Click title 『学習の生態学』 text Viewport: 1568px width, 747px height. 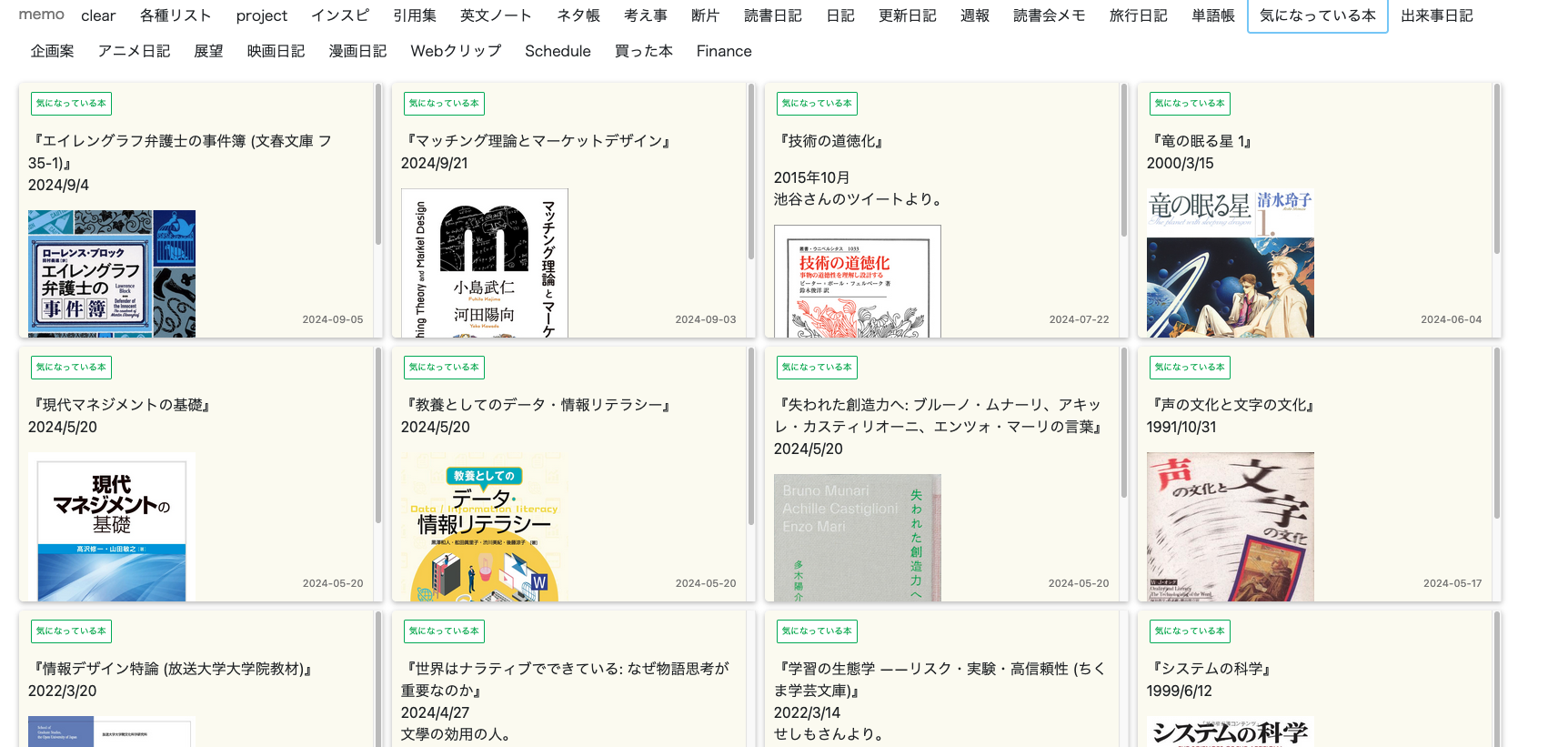pyautogui.click(x=940, y=680)
